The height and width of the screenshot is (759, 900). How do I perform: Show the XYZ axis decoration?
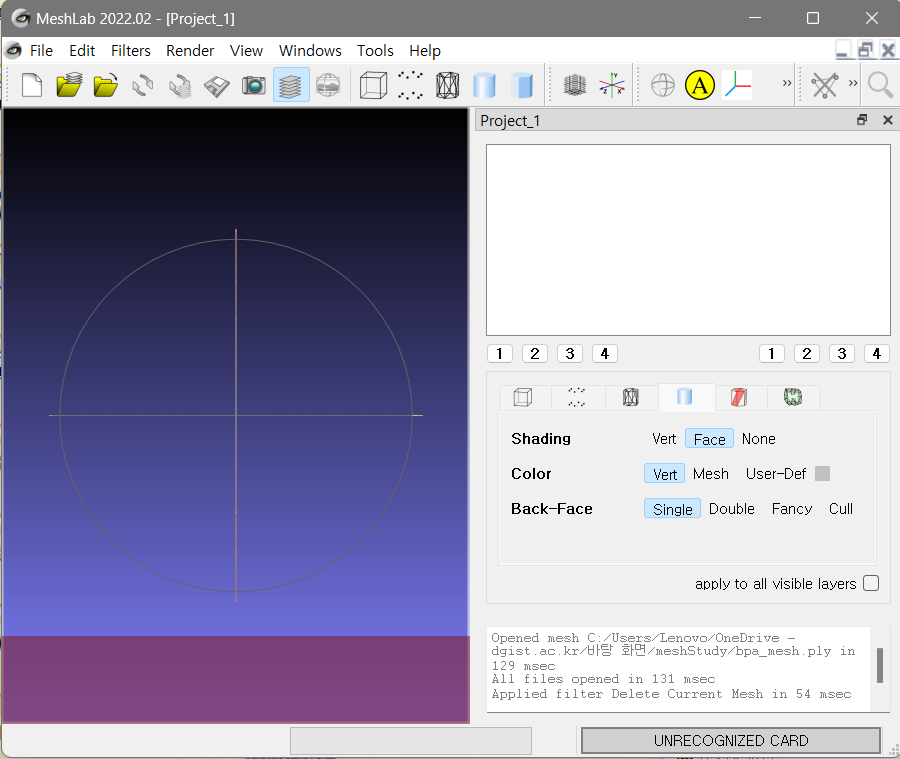(612, 86)
